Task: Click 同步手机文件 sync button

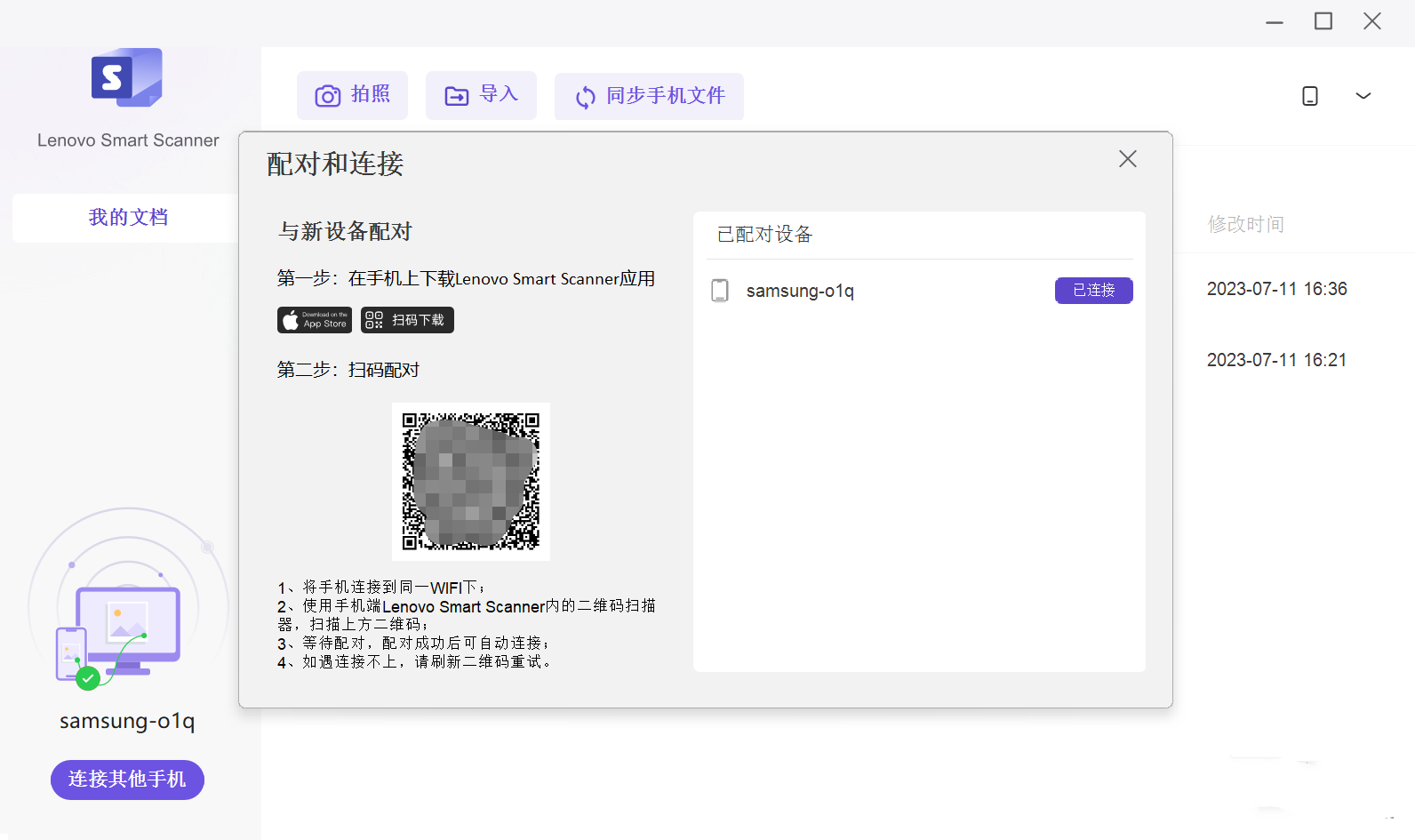Action: pos(649,96)
